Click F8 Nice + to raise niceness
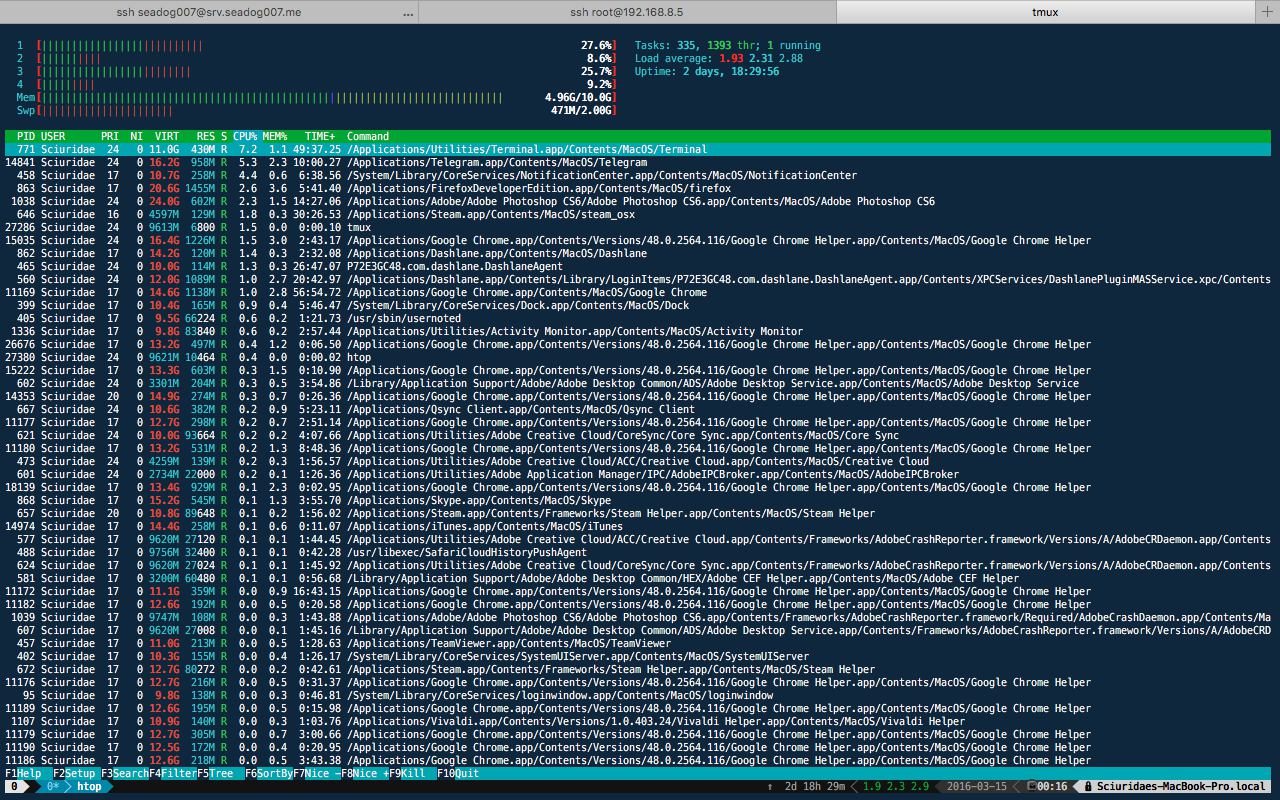This screenshot has width=1280, height=800. (365, 773)
